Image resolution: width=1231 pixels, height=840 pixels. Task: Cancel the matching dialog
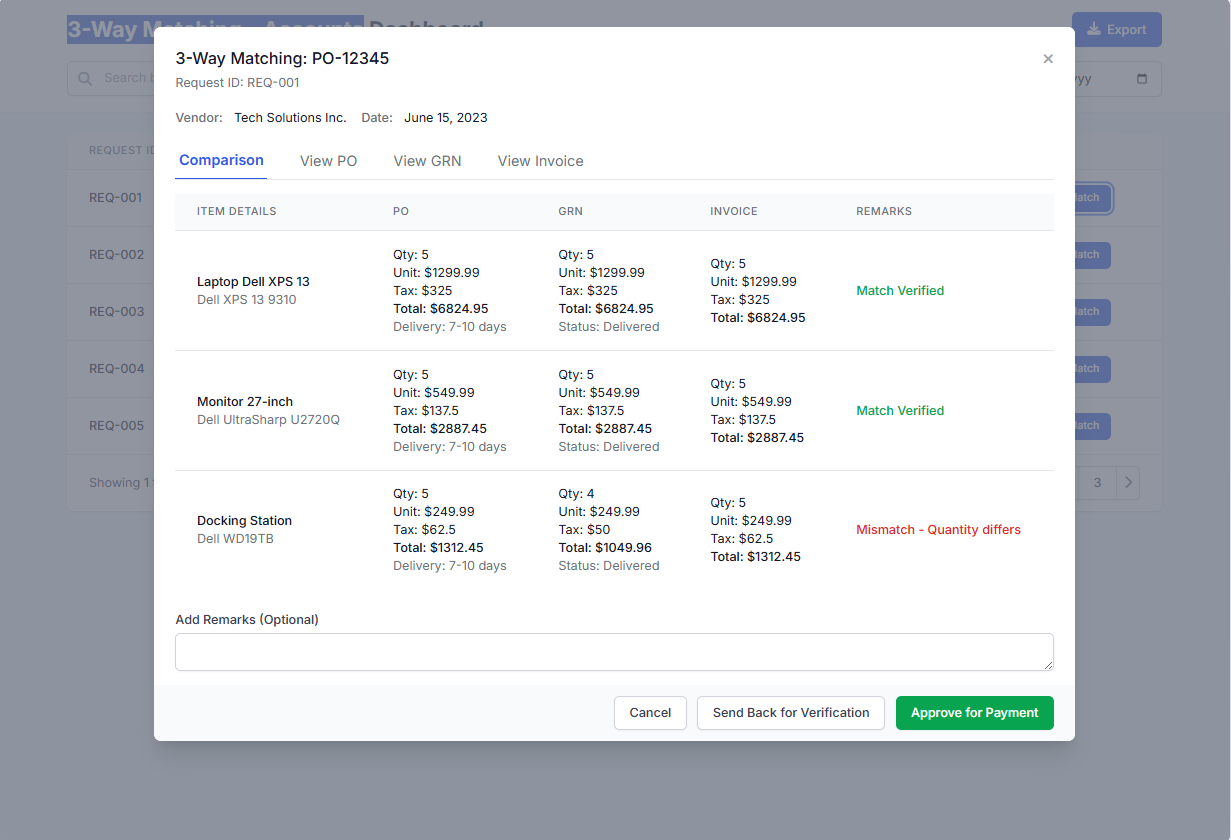pos(650,713)
